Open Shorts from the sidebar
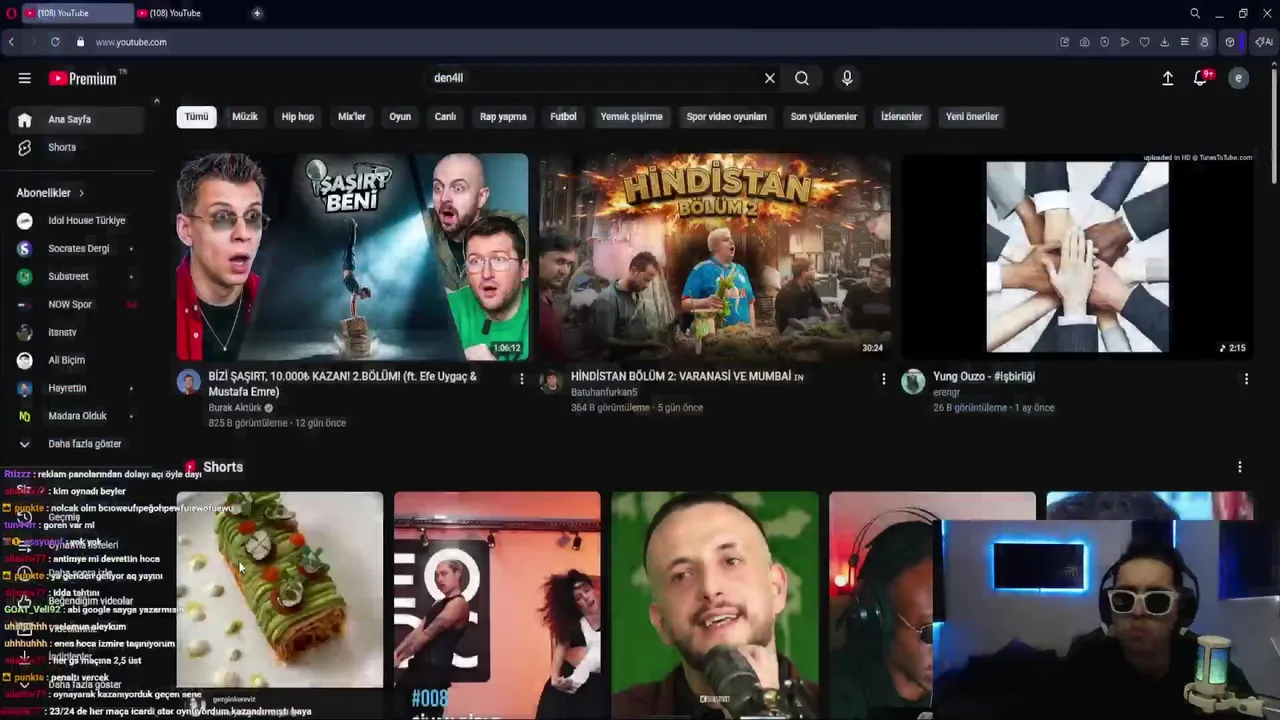The height and width of the screenshot is (720, 1280). coord(78,147)
